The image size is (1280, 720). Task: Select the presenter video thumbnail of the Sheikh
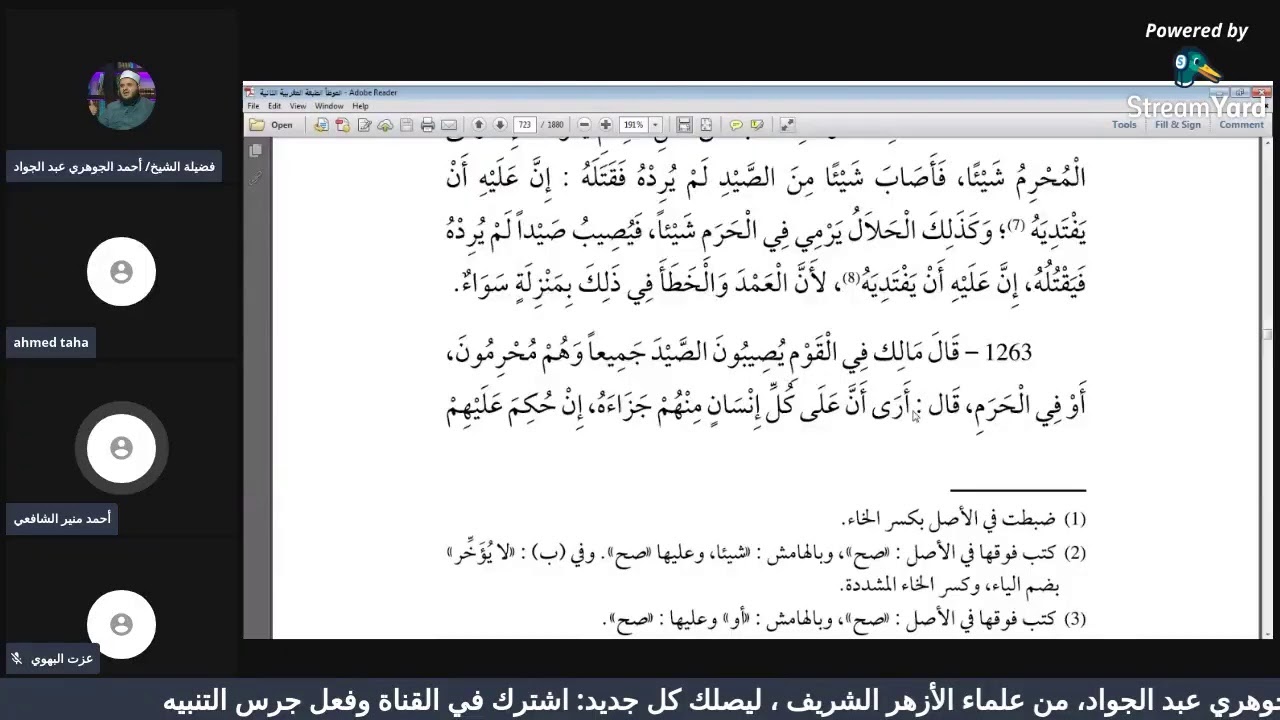(x=121, y=96)
